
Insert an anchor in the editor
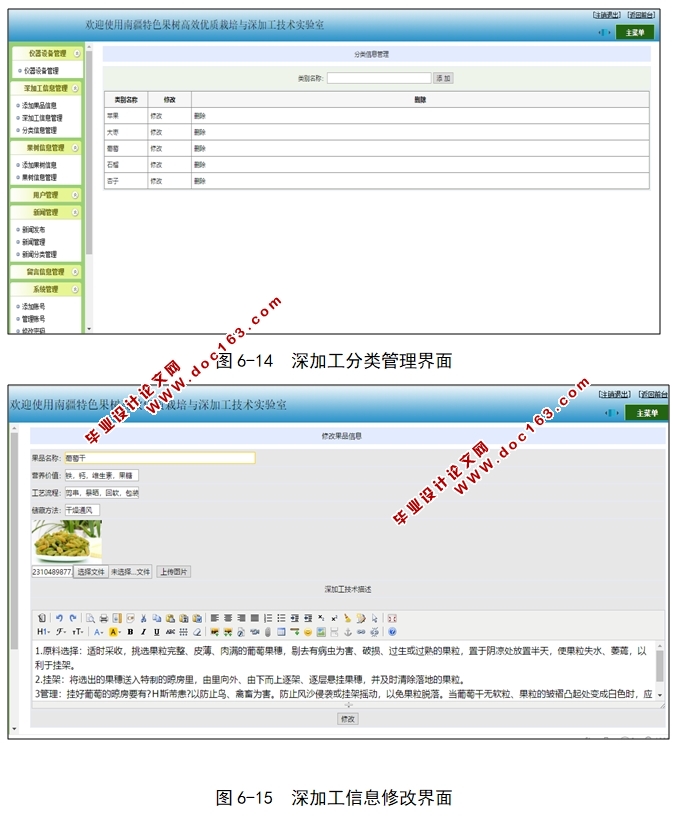pyautogui.click(x=348, y=632)
